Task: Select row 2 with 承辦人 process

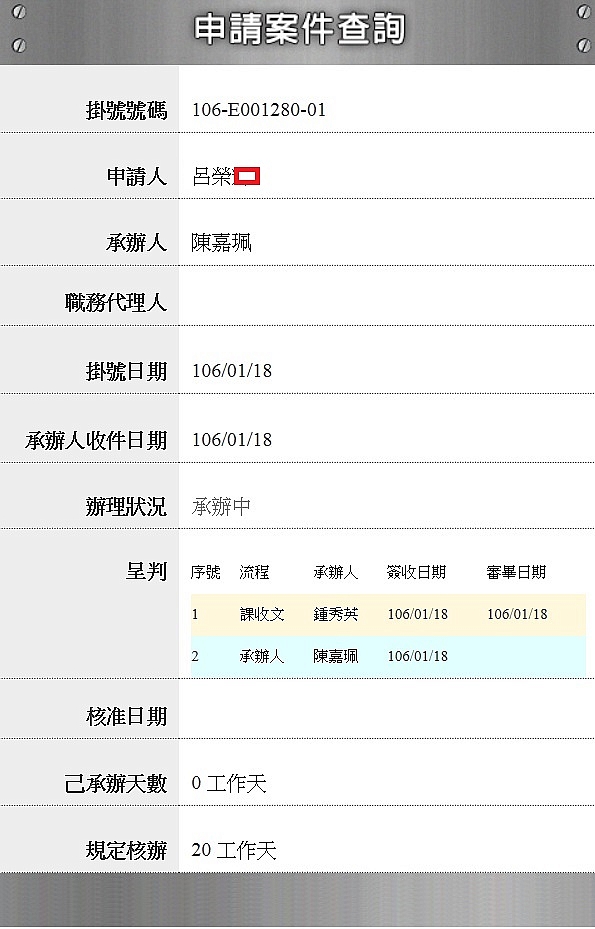Action: coord(388,656)
